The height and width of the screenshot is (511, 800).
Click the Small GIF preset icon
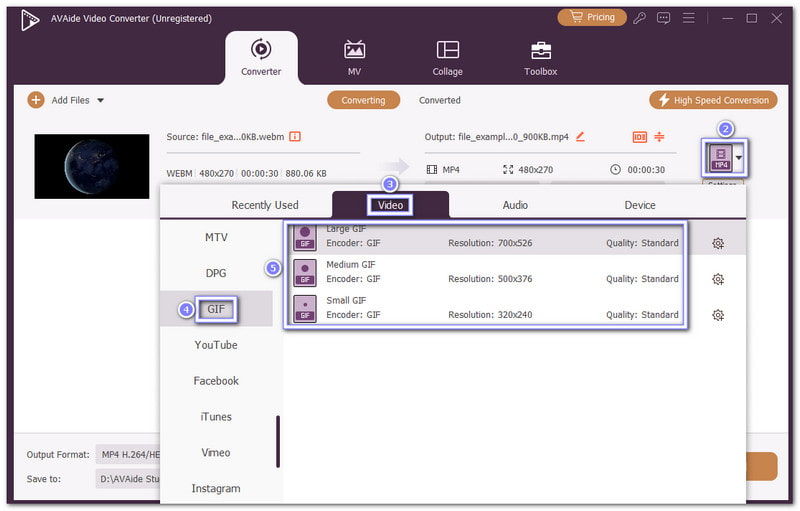pos(305,309)
